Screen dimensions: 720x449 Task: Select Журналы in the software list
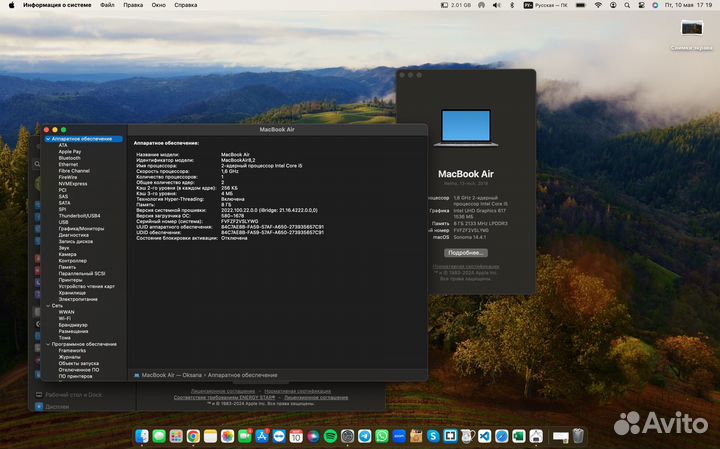69,357
